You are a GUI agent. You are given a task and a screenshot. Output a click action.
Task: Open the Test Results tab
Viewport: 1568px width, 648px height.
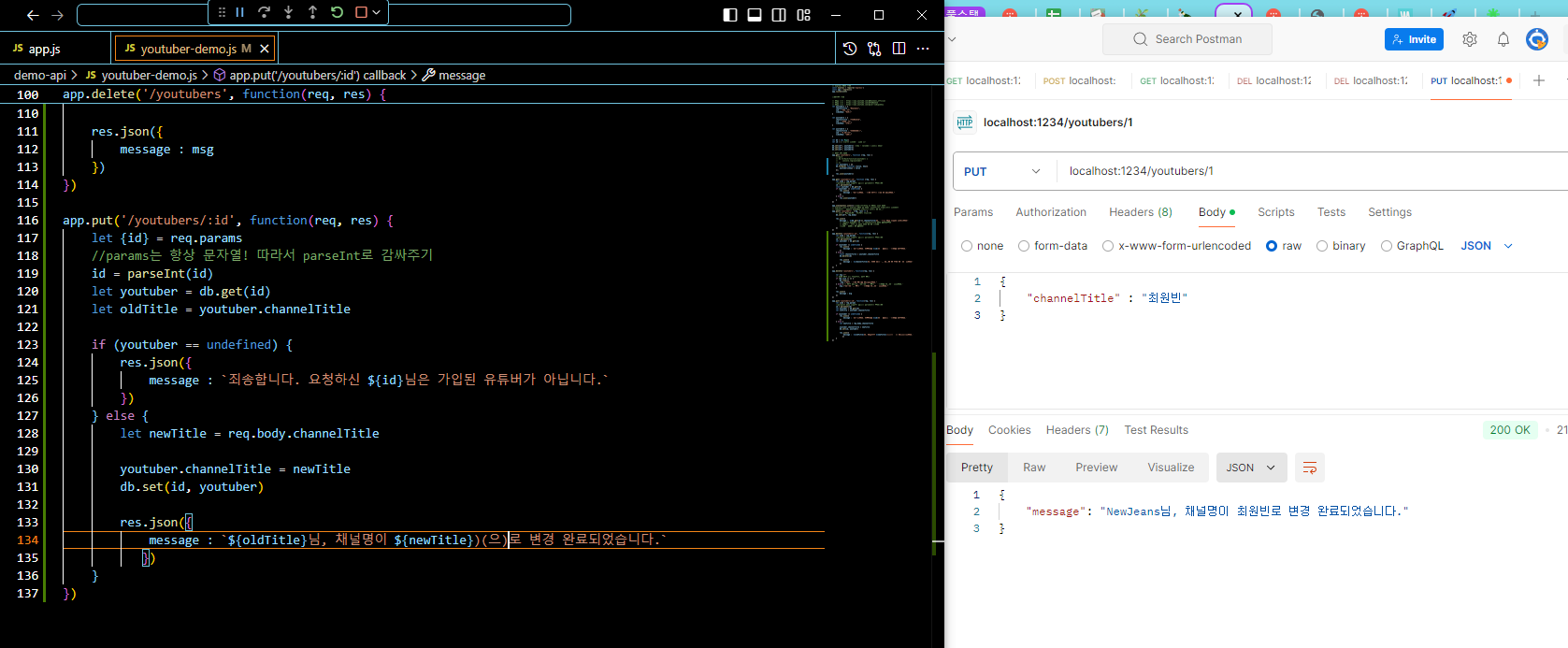[x=1157, y=430]
